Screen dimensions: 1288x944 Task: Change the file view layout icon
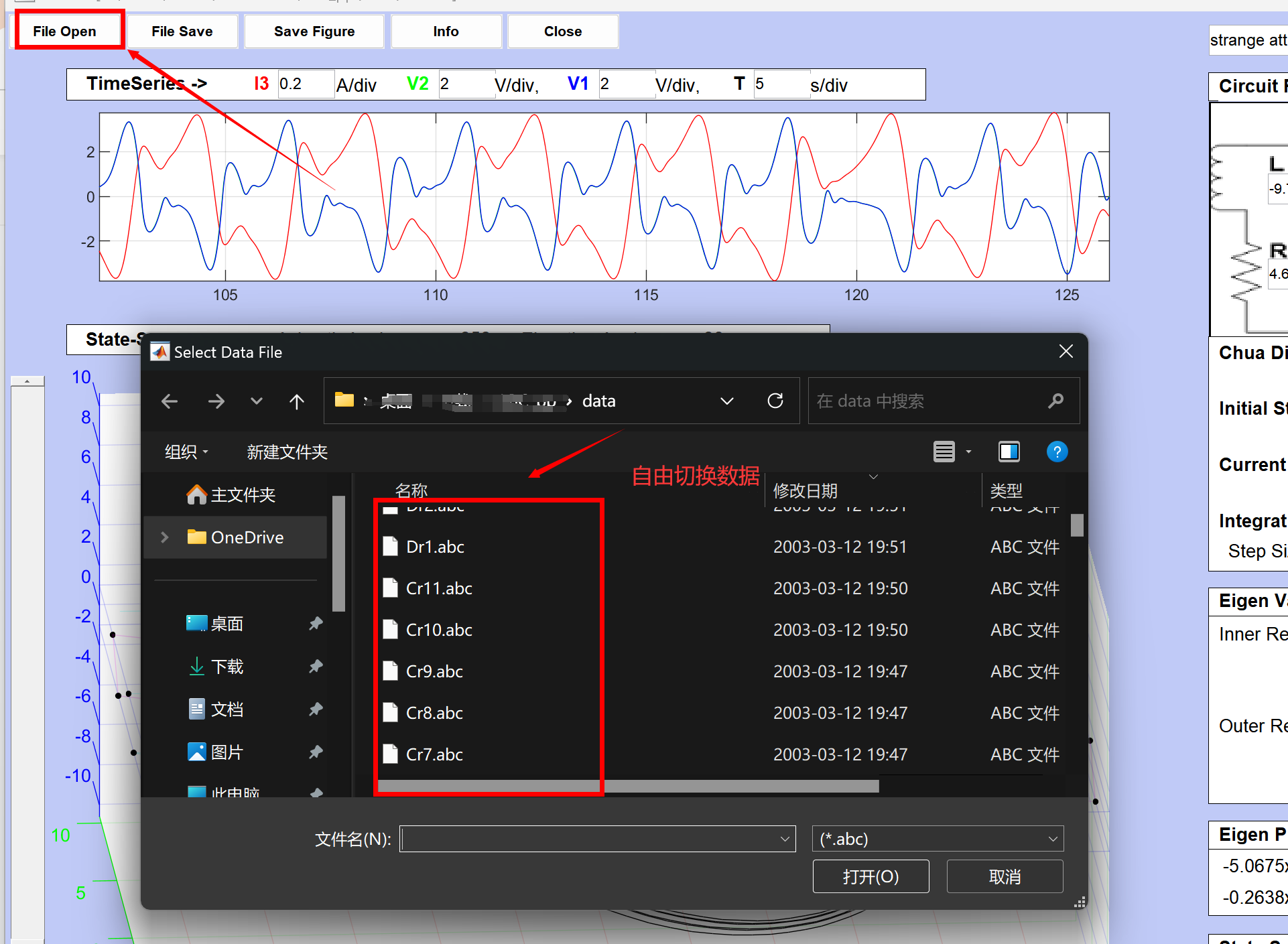[944, 452]
